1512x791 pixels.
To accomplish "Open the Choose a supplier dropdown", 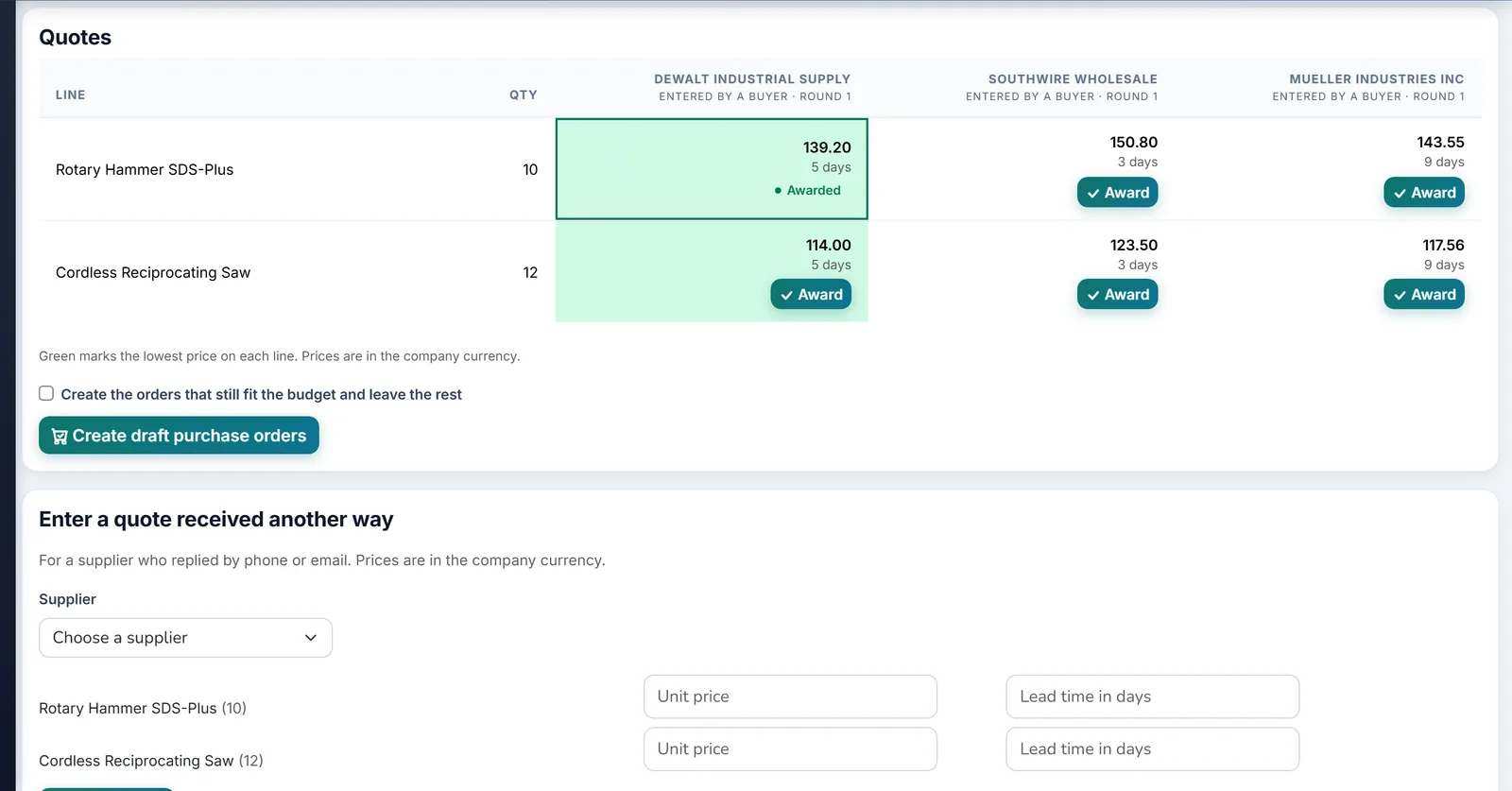I will pyautogui.click(x=185, y=638).
